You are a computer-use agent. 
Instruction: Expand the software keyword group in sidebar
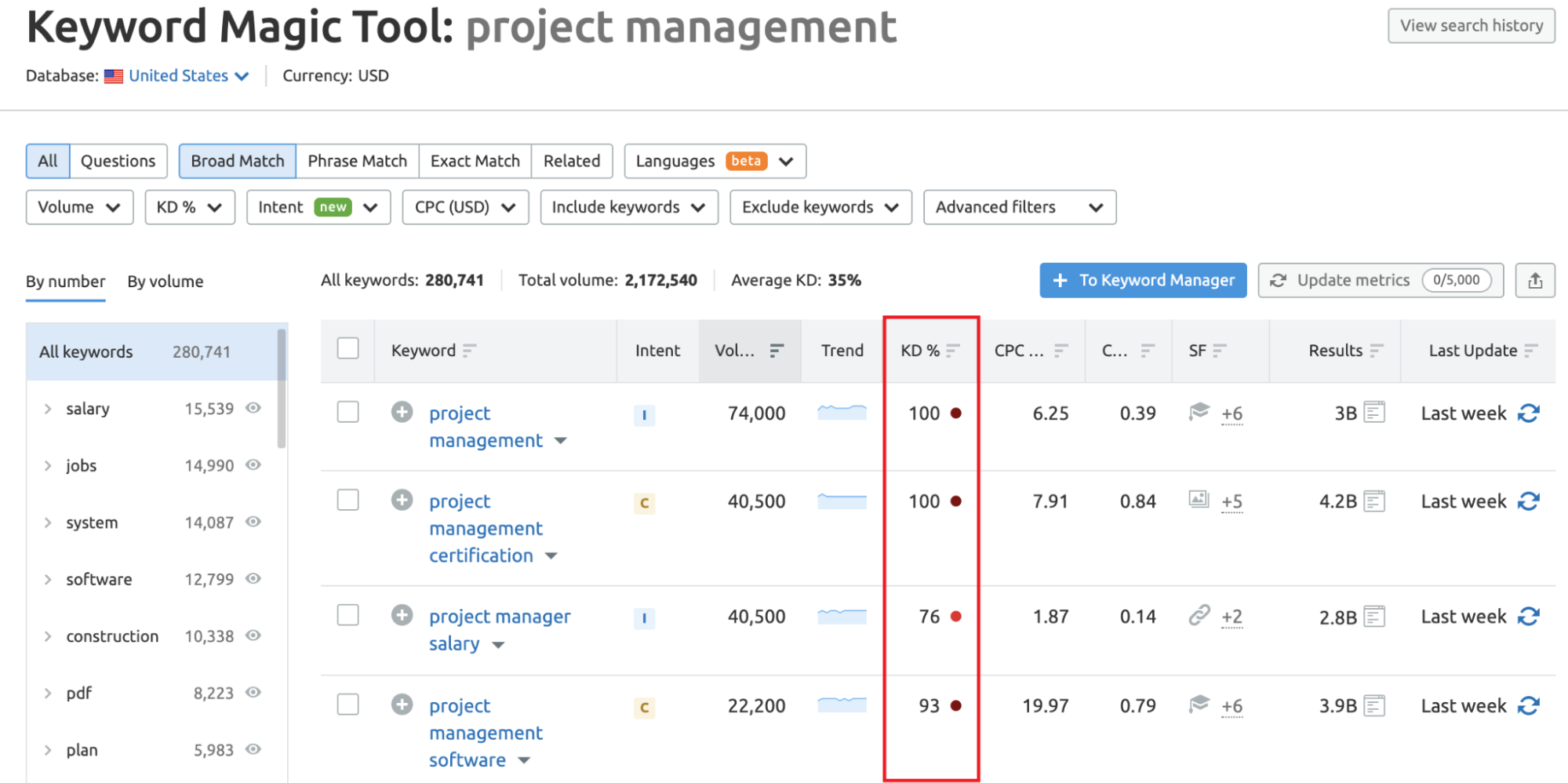pyautogui.click(x=46, y=579)
